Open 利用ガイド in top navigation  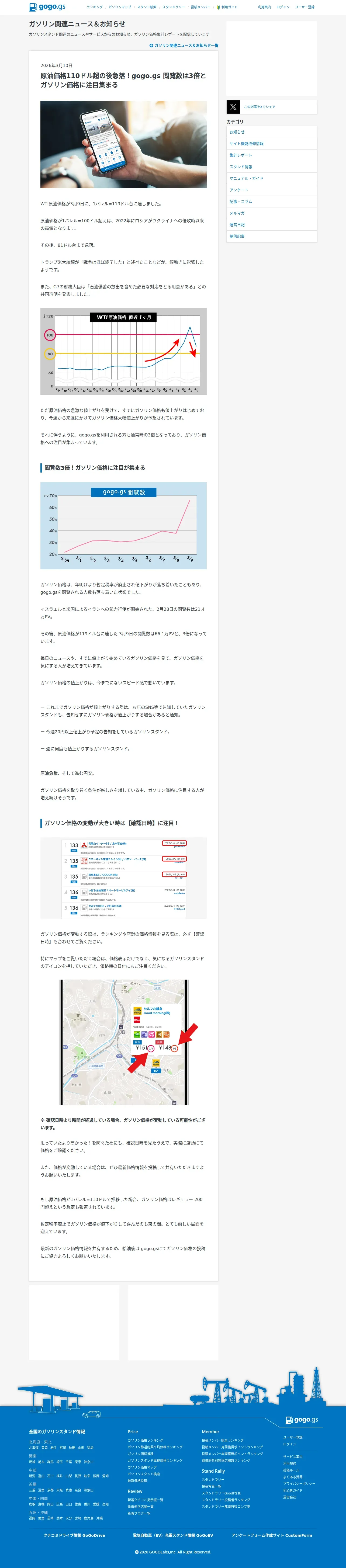(229, 7)
